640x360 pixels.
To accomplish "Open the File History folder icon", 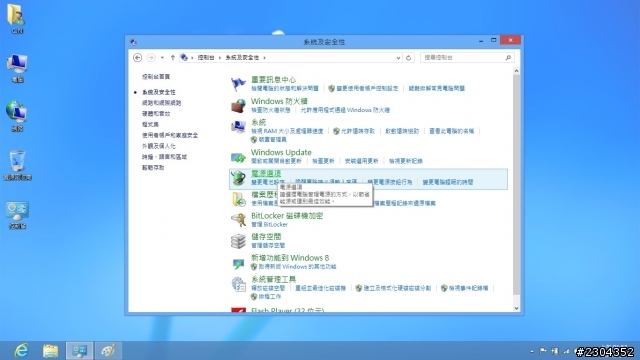I will (x=238, y=199).
